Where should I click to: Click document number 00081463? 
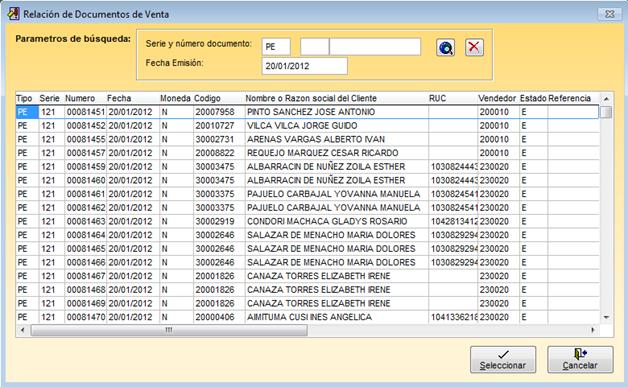pos(86,222)
